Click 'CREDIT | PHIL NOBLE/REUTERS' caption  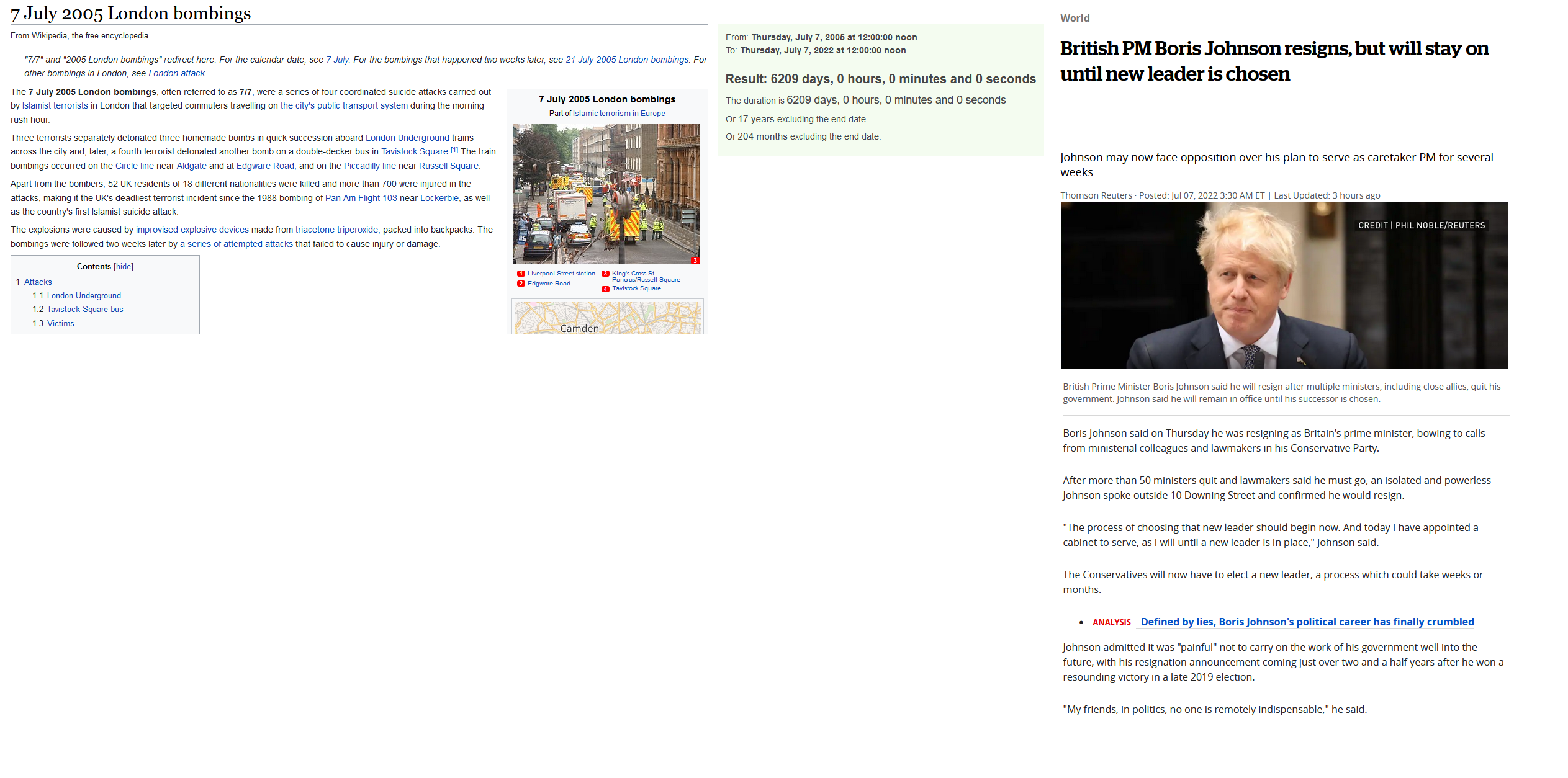[1422, 225]
